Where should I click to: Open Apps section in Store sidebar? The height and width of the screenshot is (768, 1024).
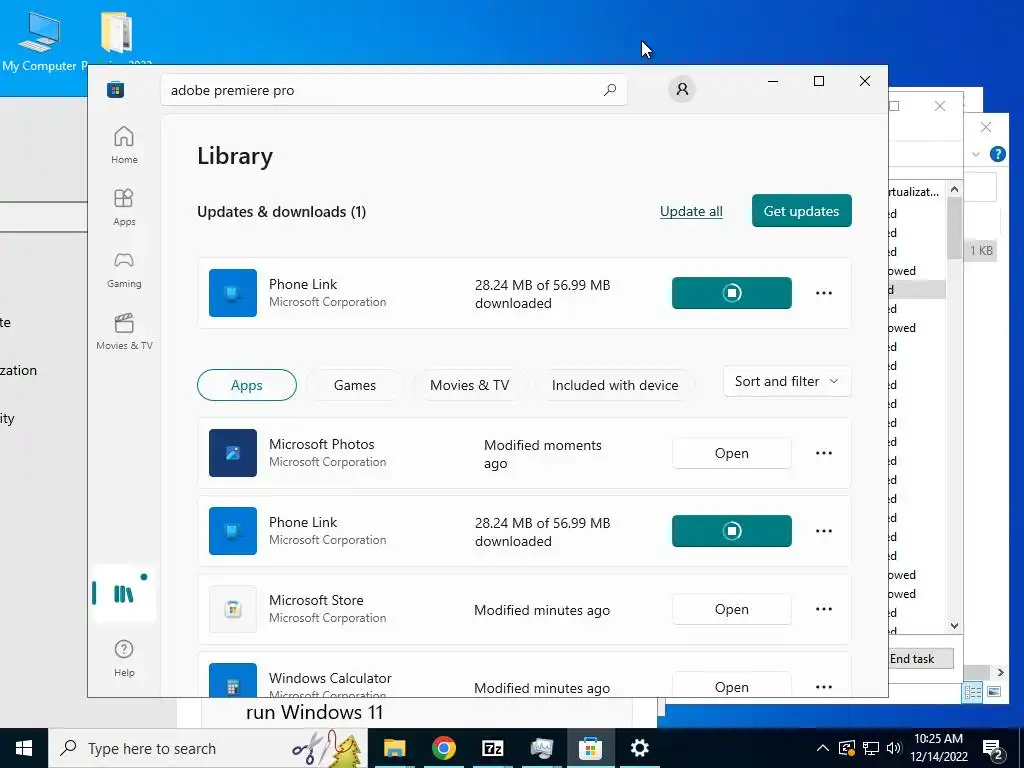124,207
